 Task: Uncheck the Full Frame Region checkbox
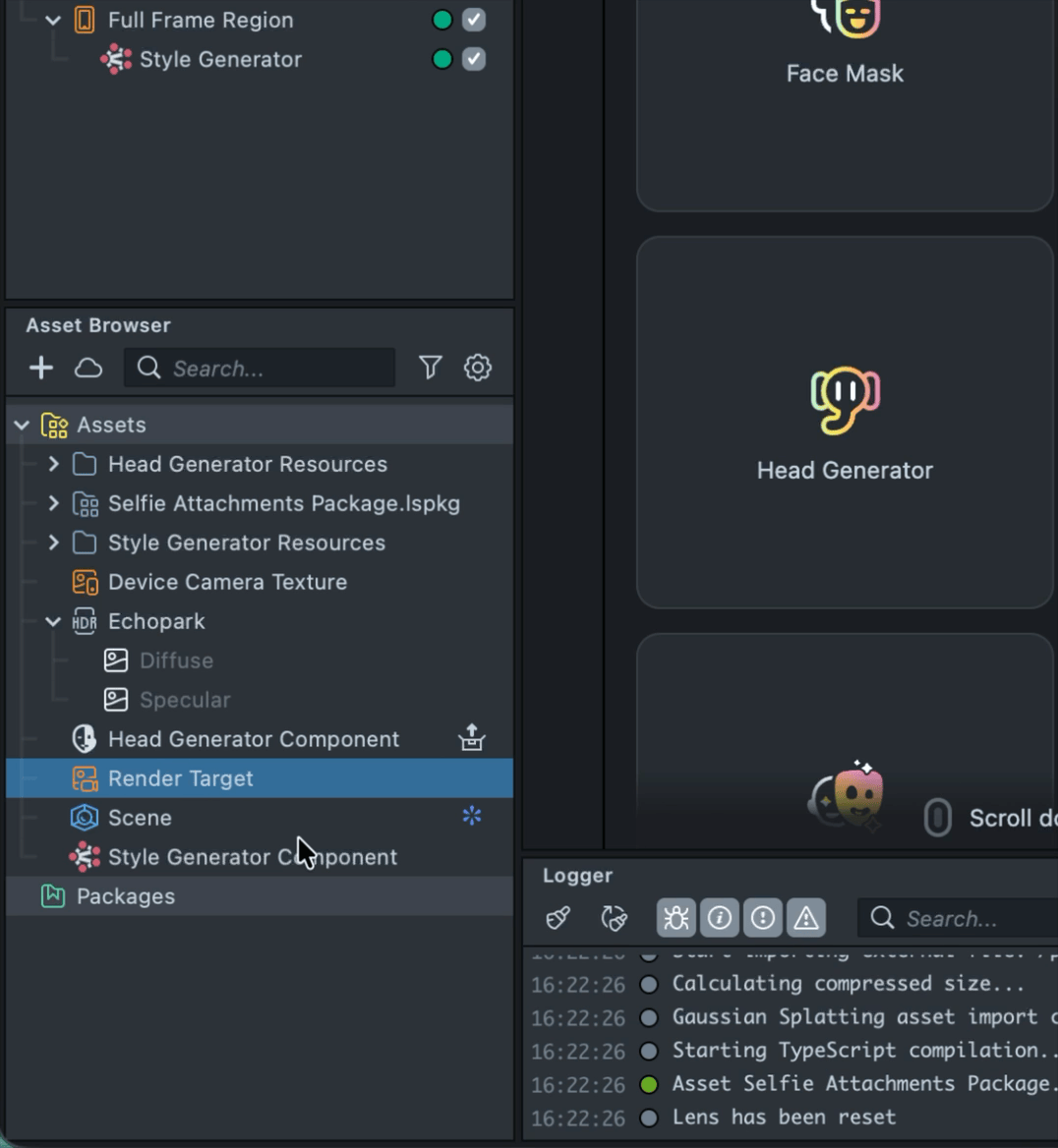click(474, 20)
